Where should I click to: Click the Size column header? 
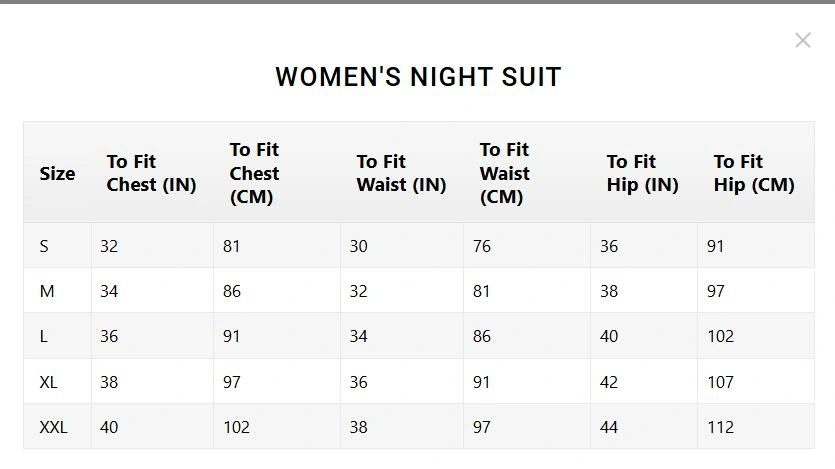pyautogui.click(x=57, y=173)
